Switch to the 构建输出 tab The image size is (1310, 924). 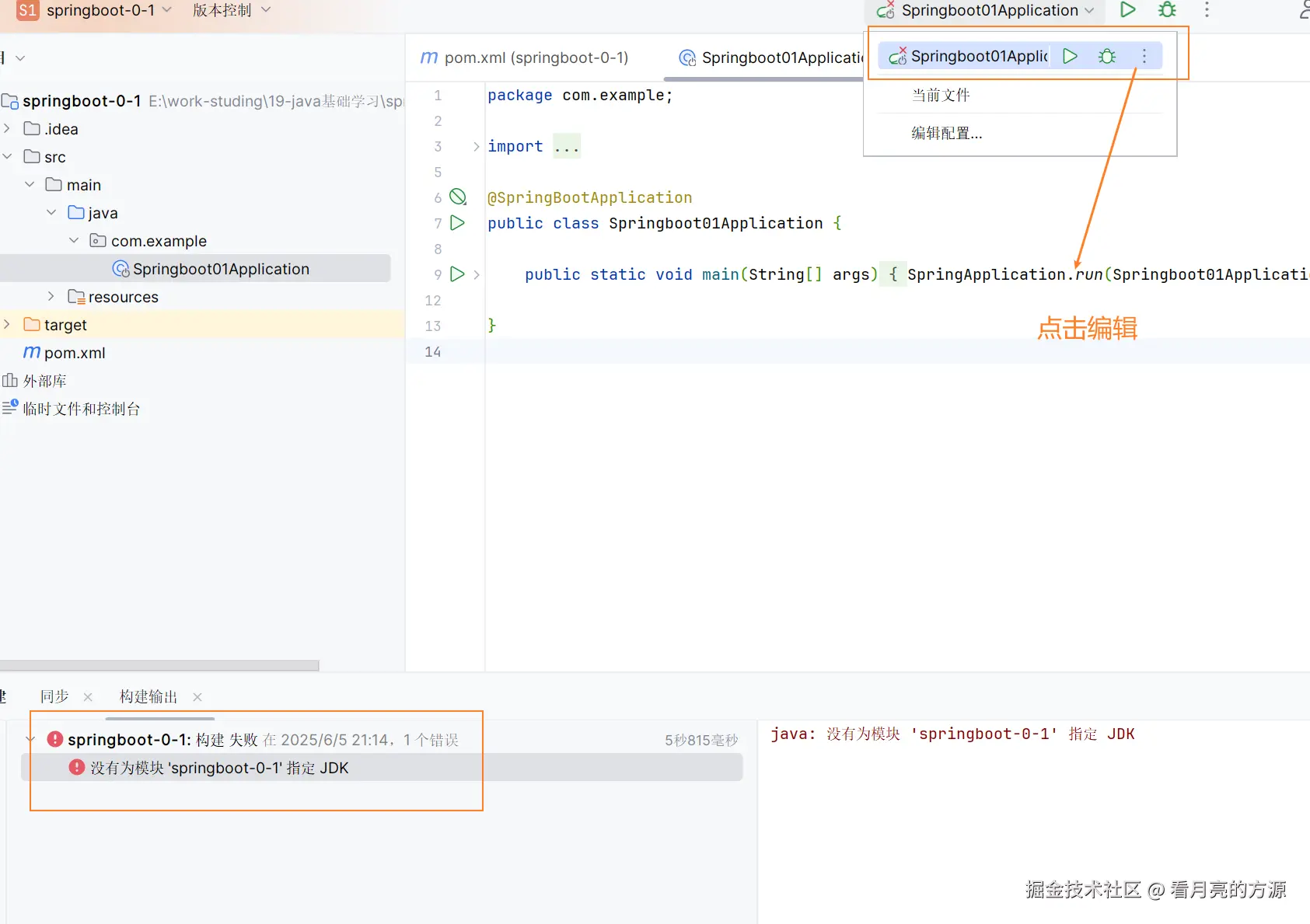coord(148,696)
